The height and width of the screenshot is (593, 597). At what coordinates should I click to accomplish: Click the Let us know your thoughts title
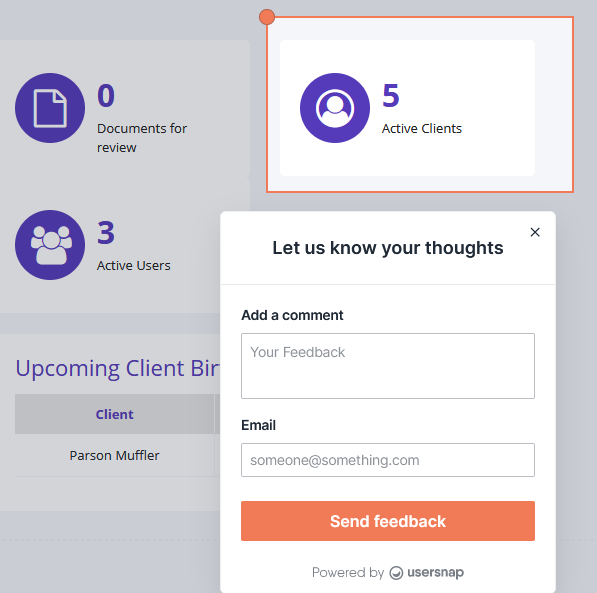(x=388, y=248)
